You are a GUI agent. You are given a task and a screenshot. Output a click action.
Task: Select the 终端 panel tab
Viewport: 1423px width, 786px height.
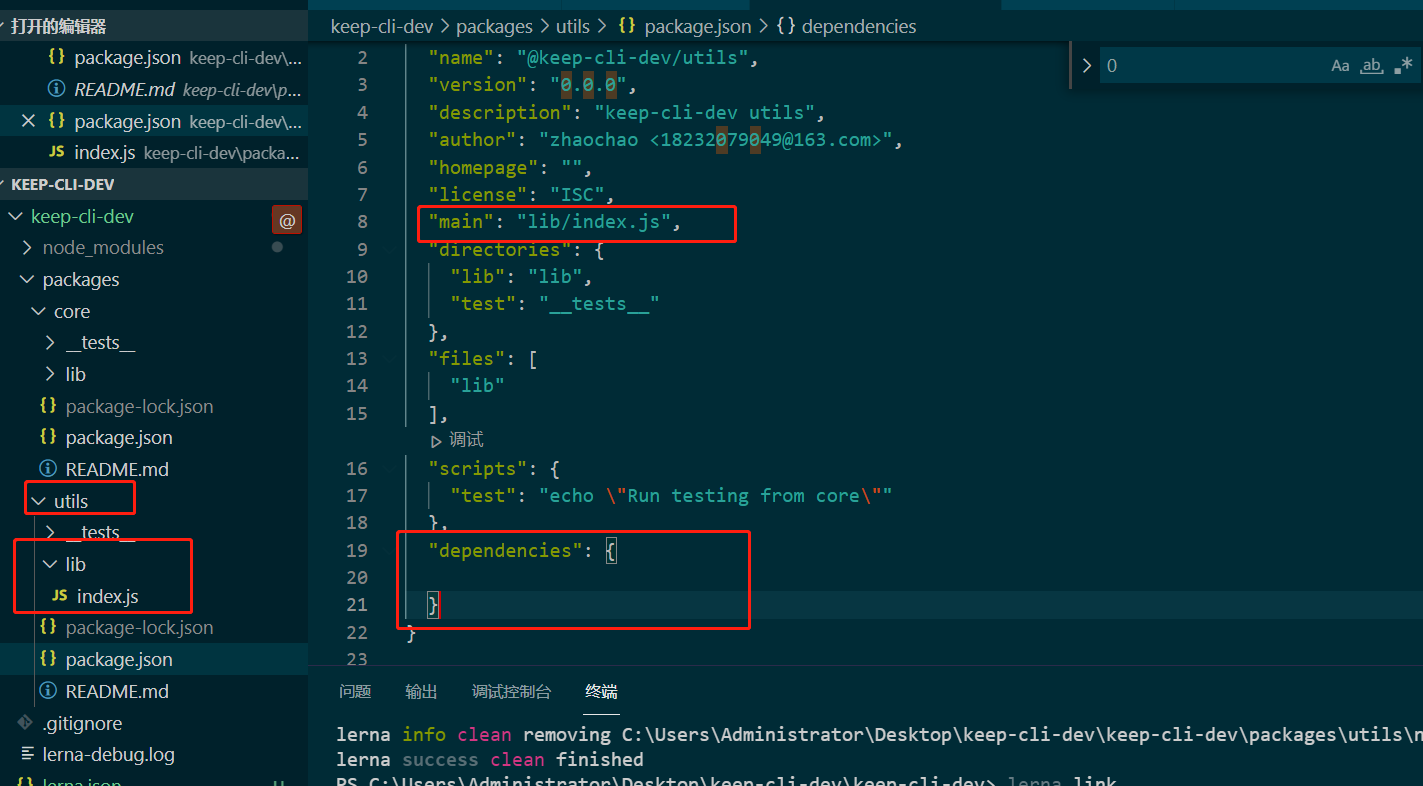click(x=601, y=691)
